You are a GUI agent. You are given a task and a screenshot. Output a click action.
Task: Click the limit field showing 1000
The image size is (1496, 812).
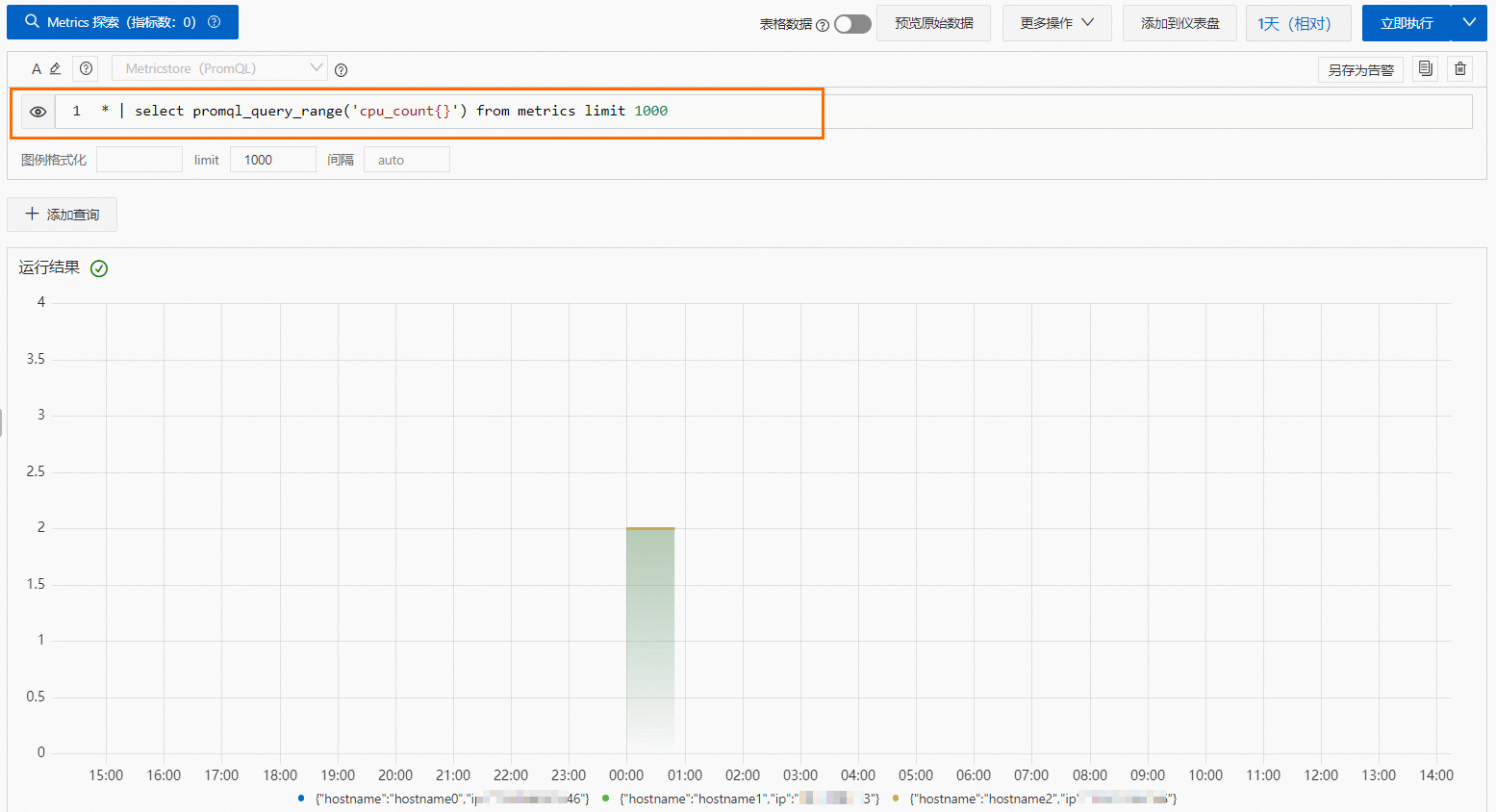click(273, 160)
